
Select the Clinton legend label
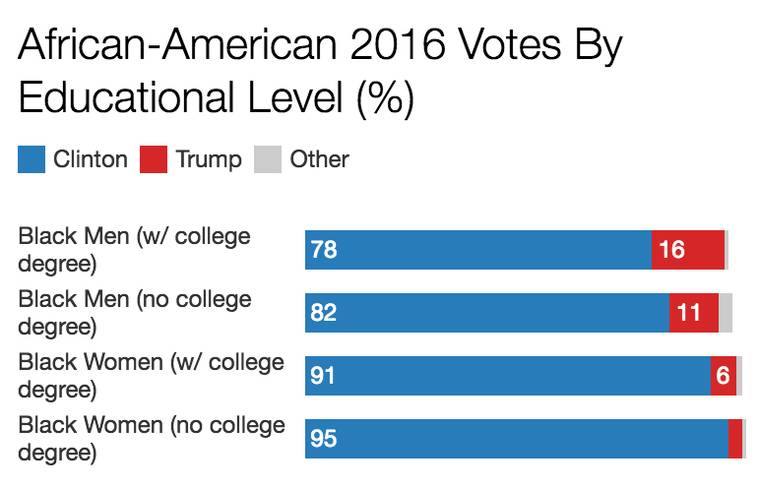[91, 159]
